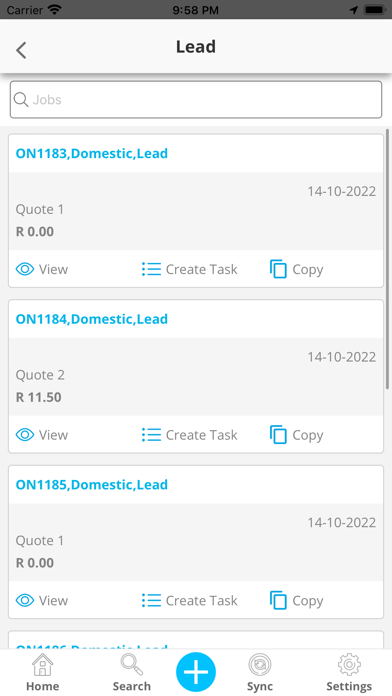This screenshot has height=696, width=392.
Task: Click the eye icon for ON1185
Action: [25, 600]
